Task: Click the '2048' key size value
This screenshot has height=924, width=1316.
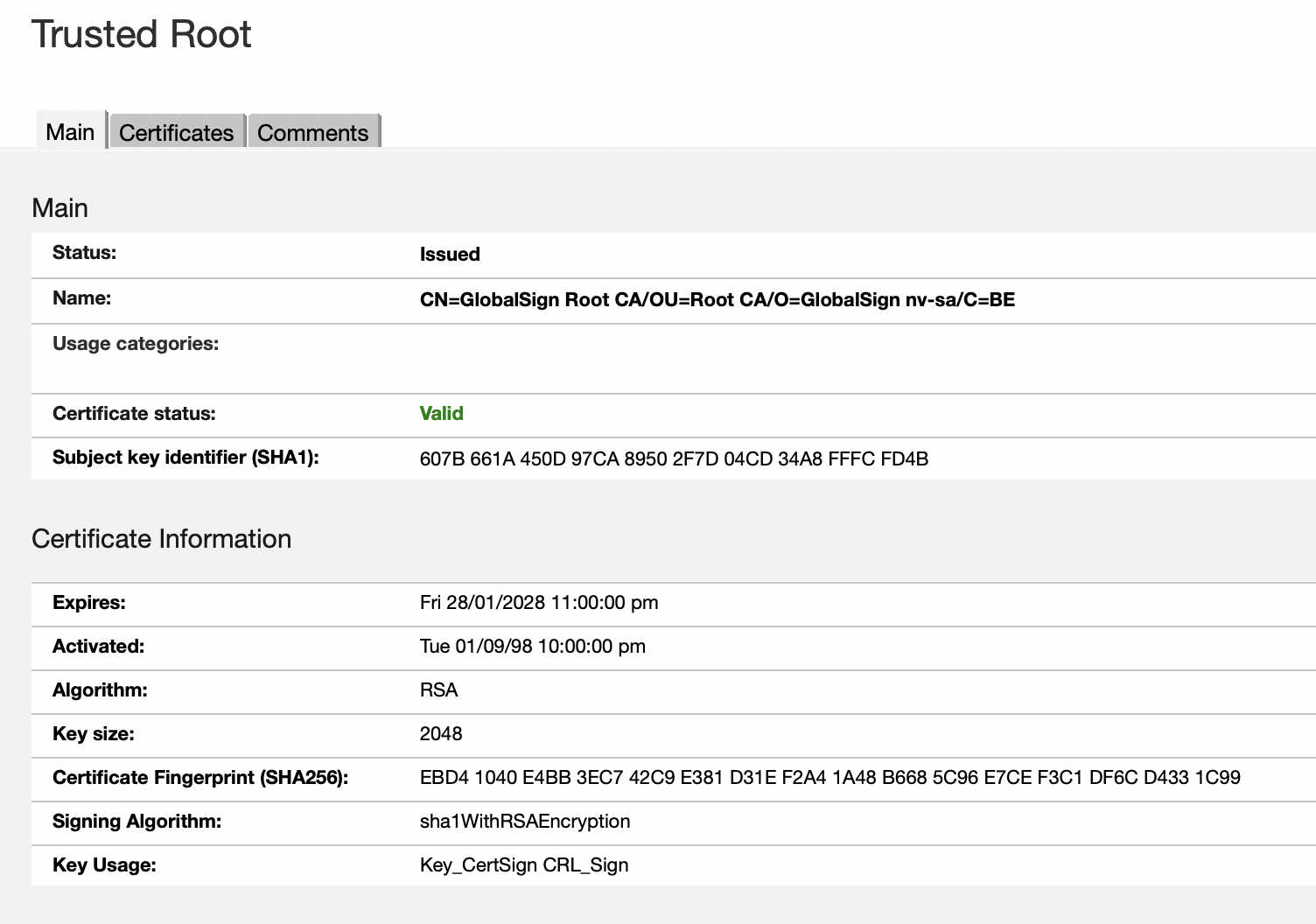Action: point(441,734)
